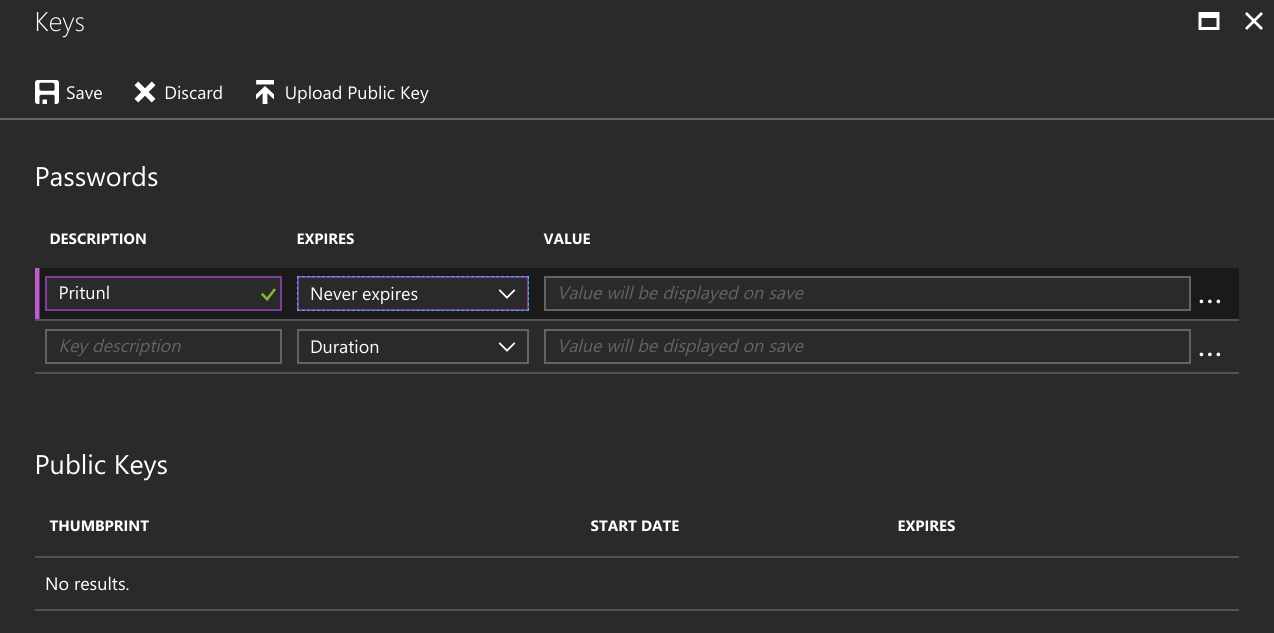This screenshot has height=633, width=1274.
Task: Open the ellipsis menu for empty key row
Action: point(1209,353)
